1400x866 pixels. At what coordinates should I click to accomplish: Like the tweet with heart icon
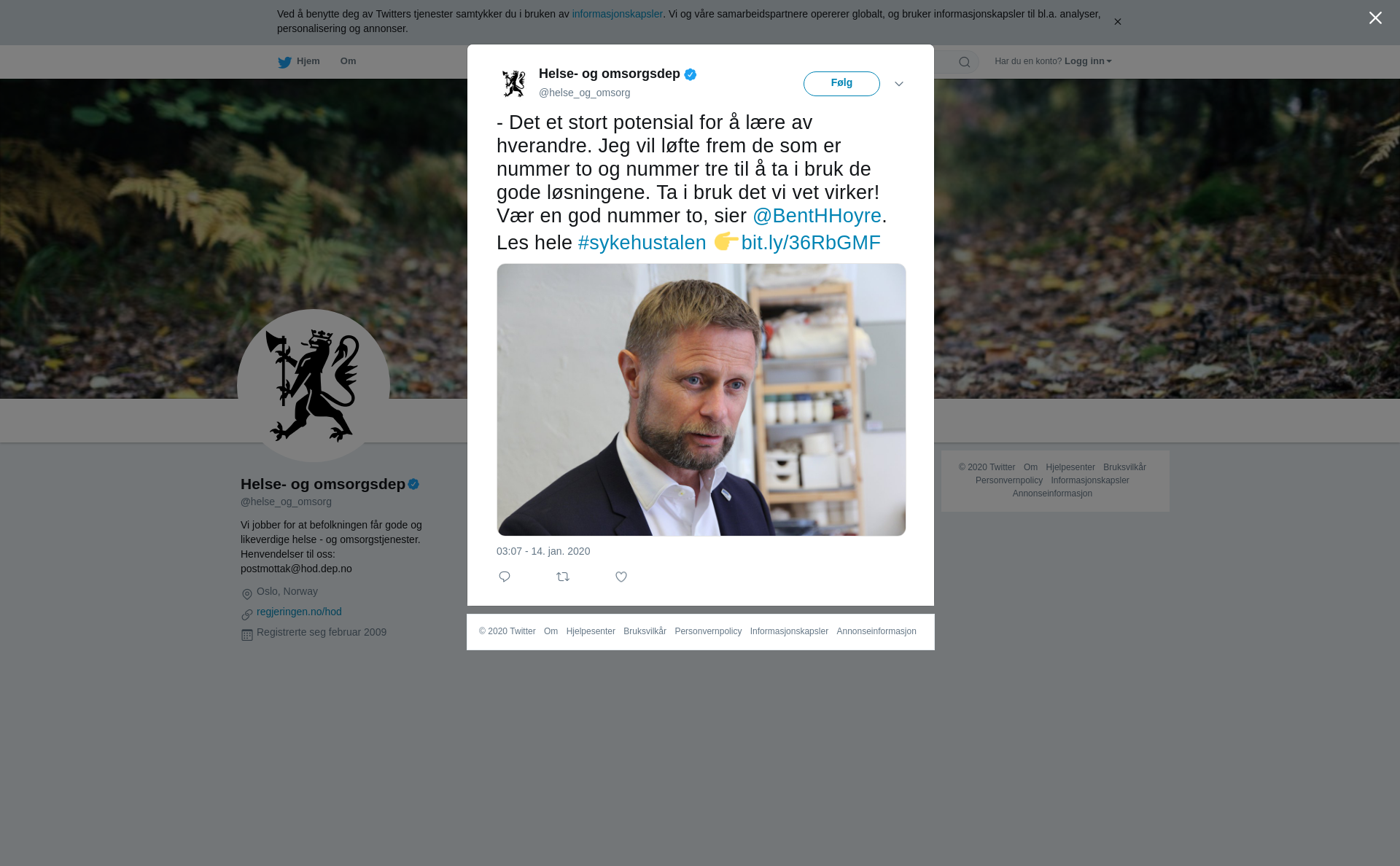point(621,577)
